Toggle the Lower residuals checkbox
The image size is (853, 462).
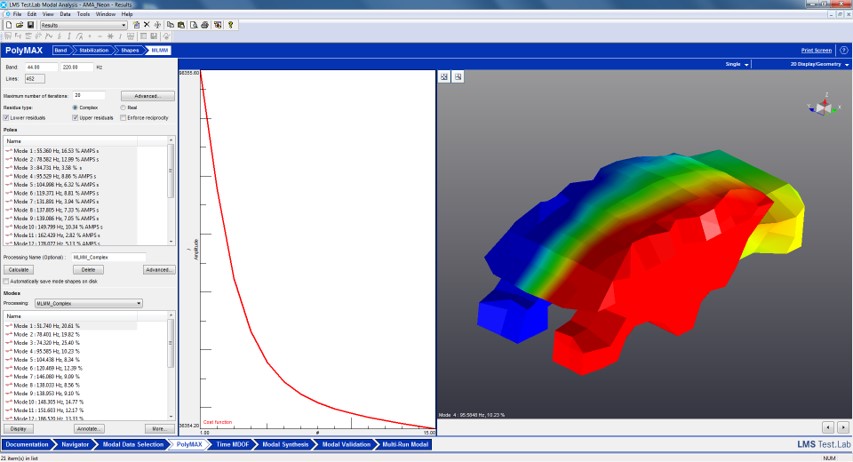(6, 118)
